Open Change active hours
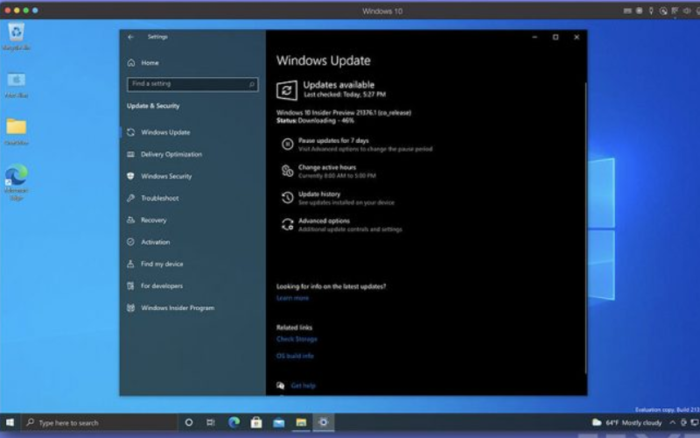Screen dimensions: 700x438 coord(327,167)
